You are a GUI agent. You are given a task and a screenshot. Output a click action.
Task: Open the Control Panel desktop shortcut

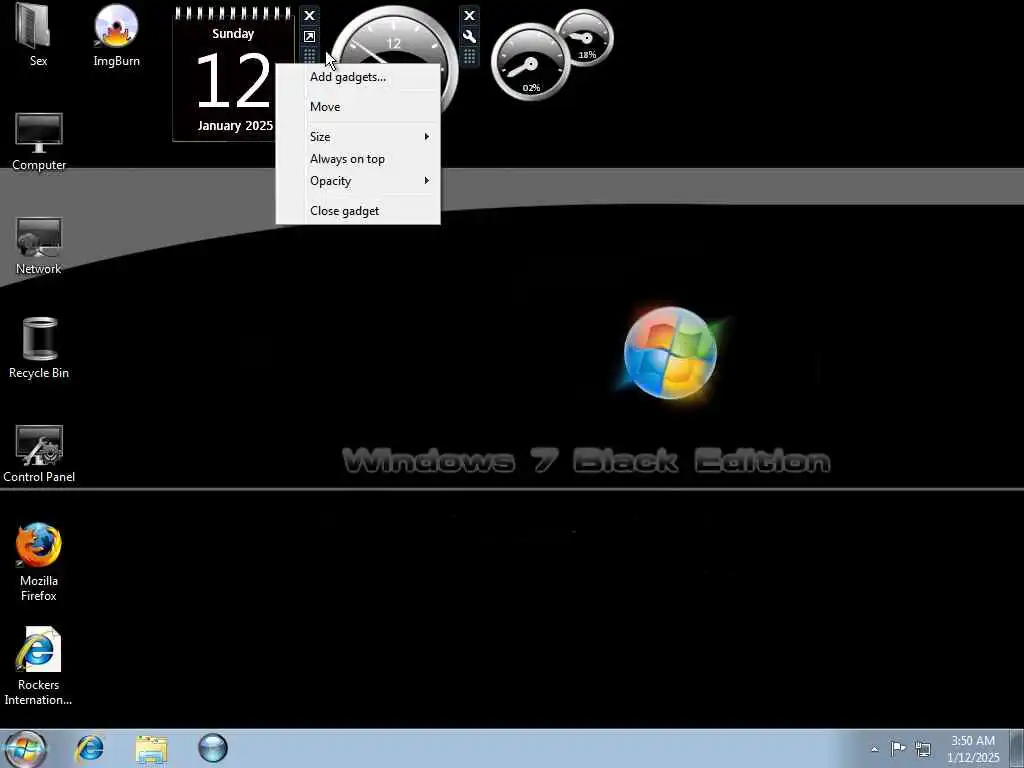coord(39,454)
